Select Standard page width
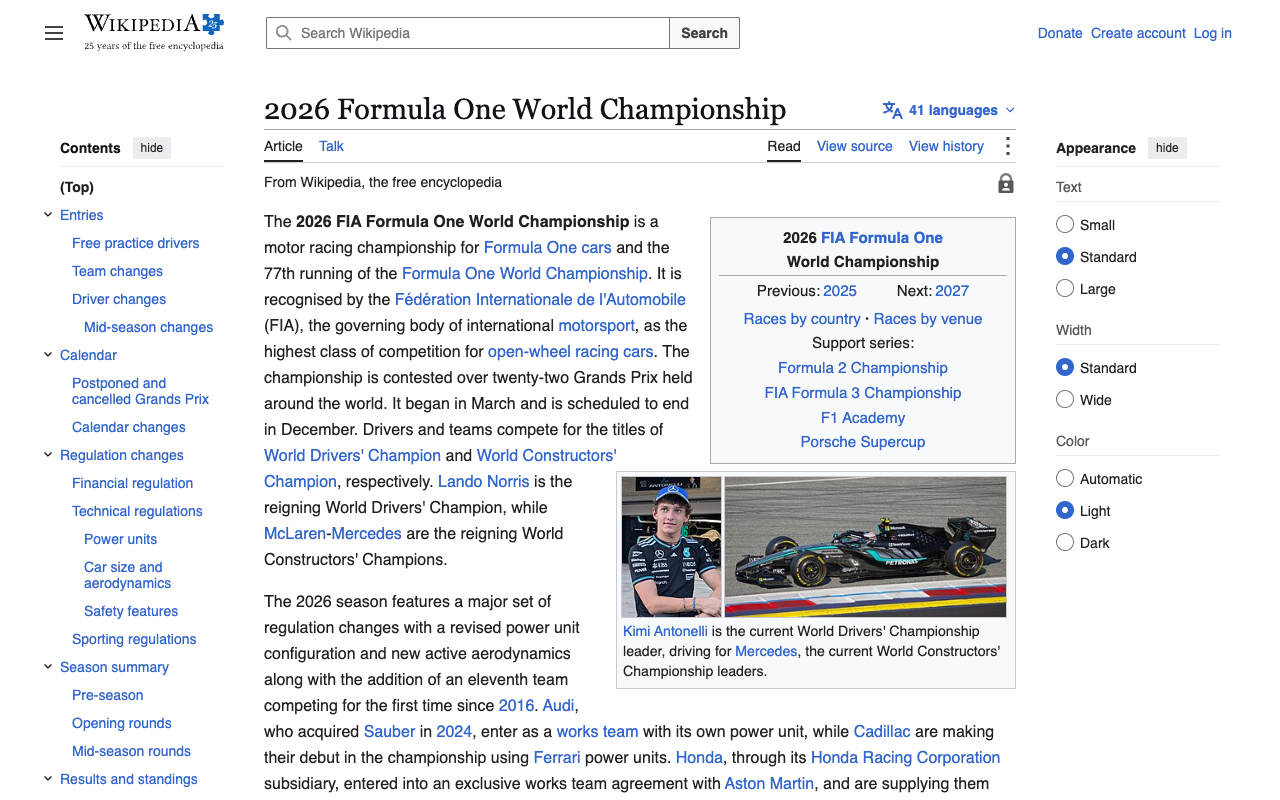This screenshot has height=800, width=1280. pyautogui.click(x=1065, y=368)
